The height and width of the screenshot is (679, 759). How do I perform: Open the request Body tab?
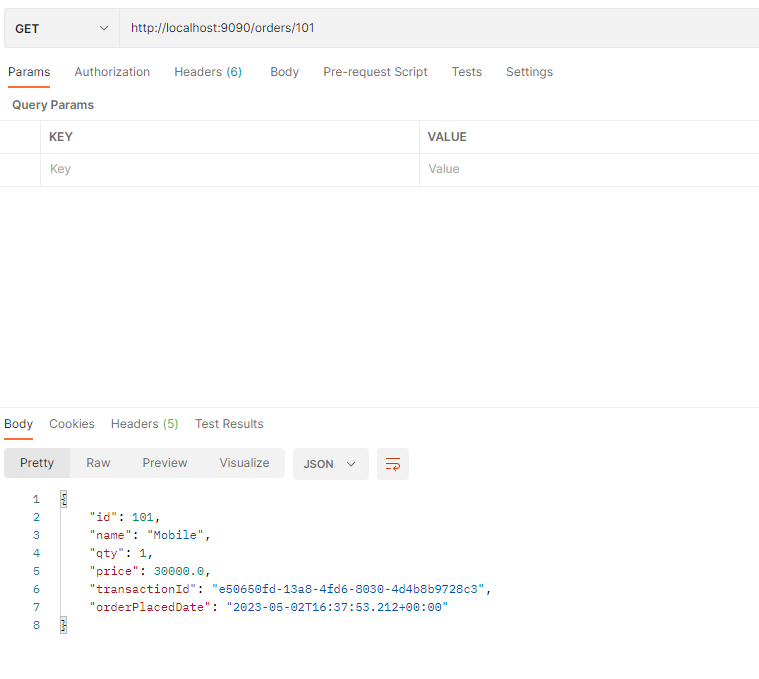[285, 72]
